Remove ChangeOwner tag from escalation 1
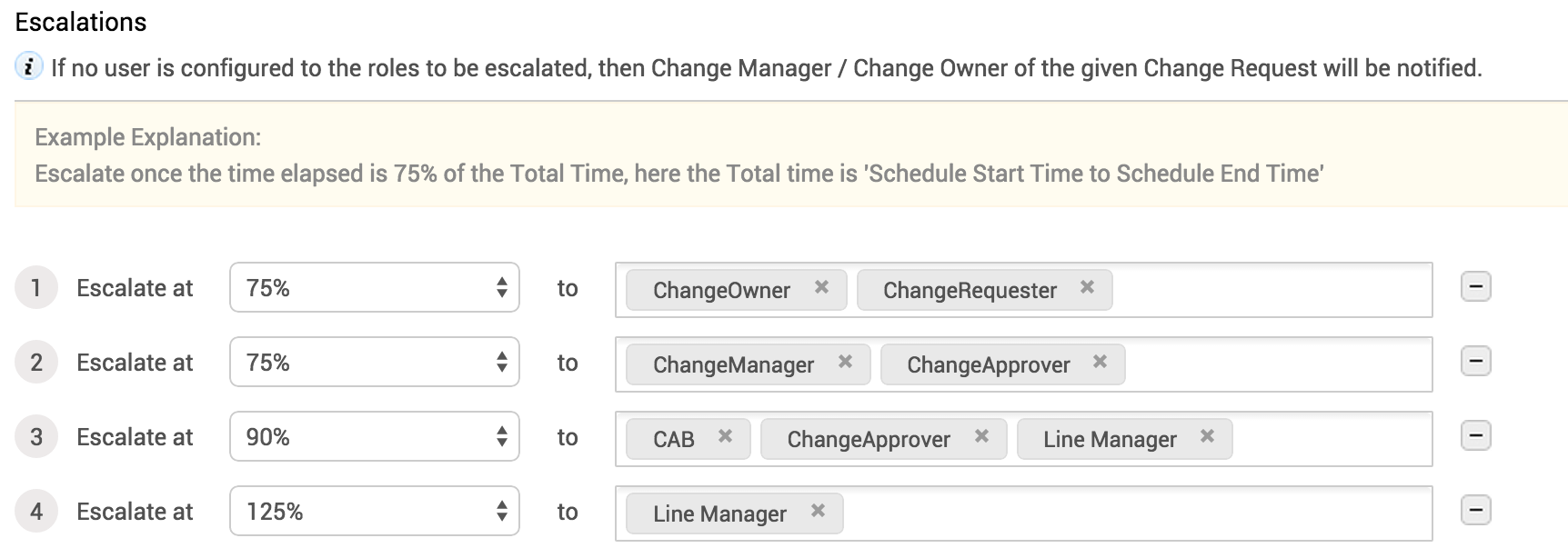This screenshot has width=1568, height=558. point(821,287)
